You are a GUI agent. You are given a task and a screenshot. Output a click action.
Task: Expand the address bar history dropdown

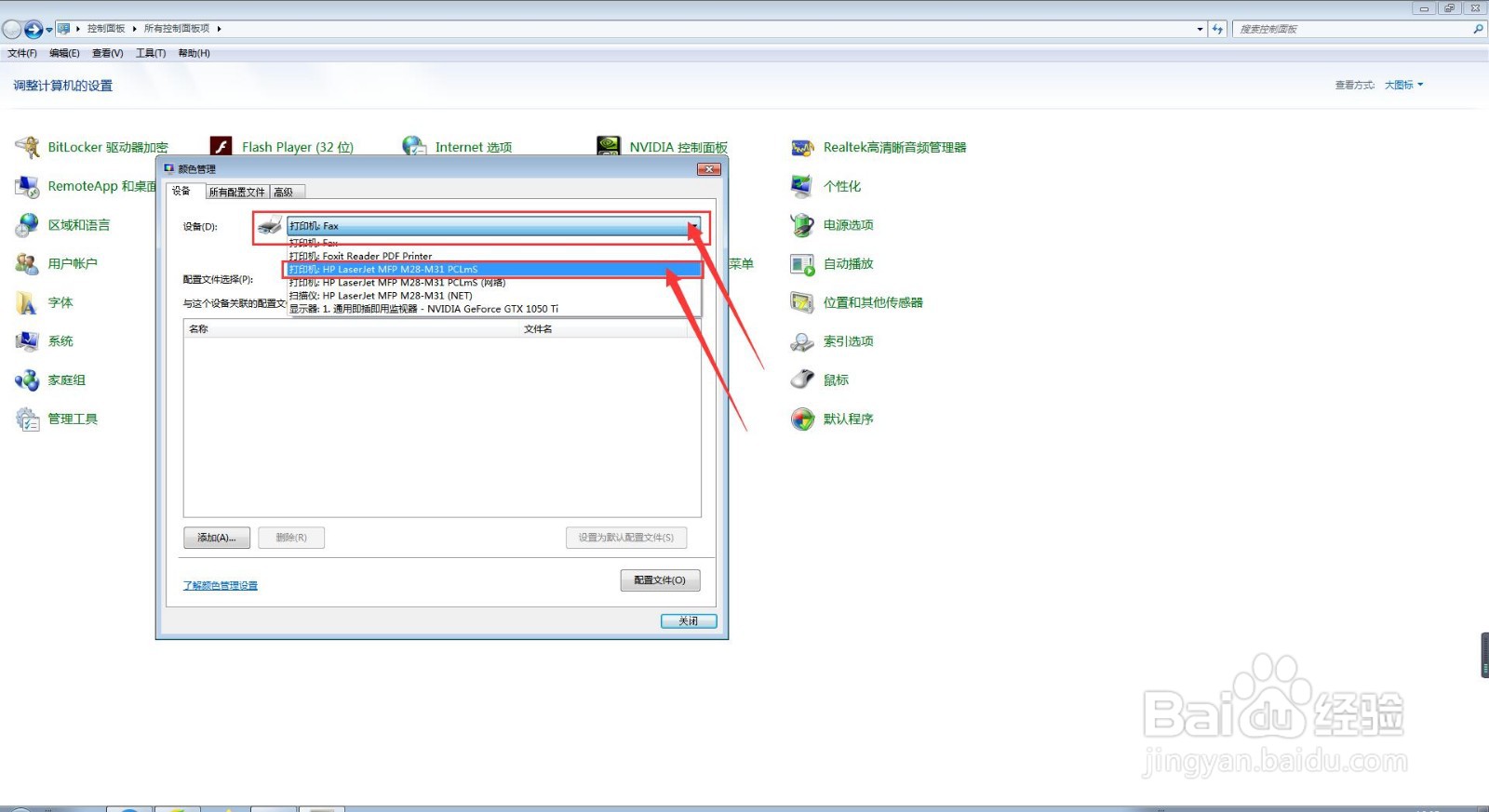(1200, 29)
